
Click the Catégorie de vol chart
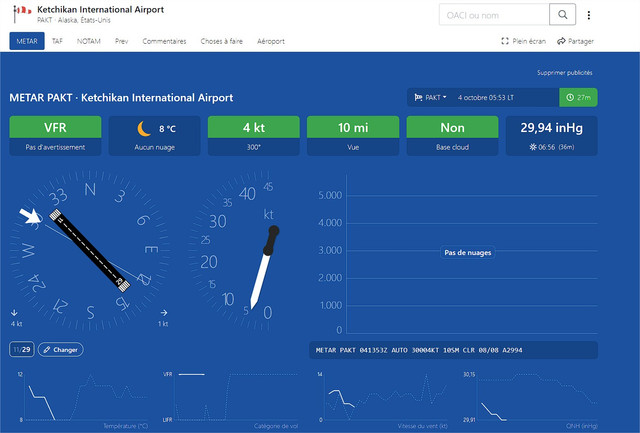pos(231,400)
